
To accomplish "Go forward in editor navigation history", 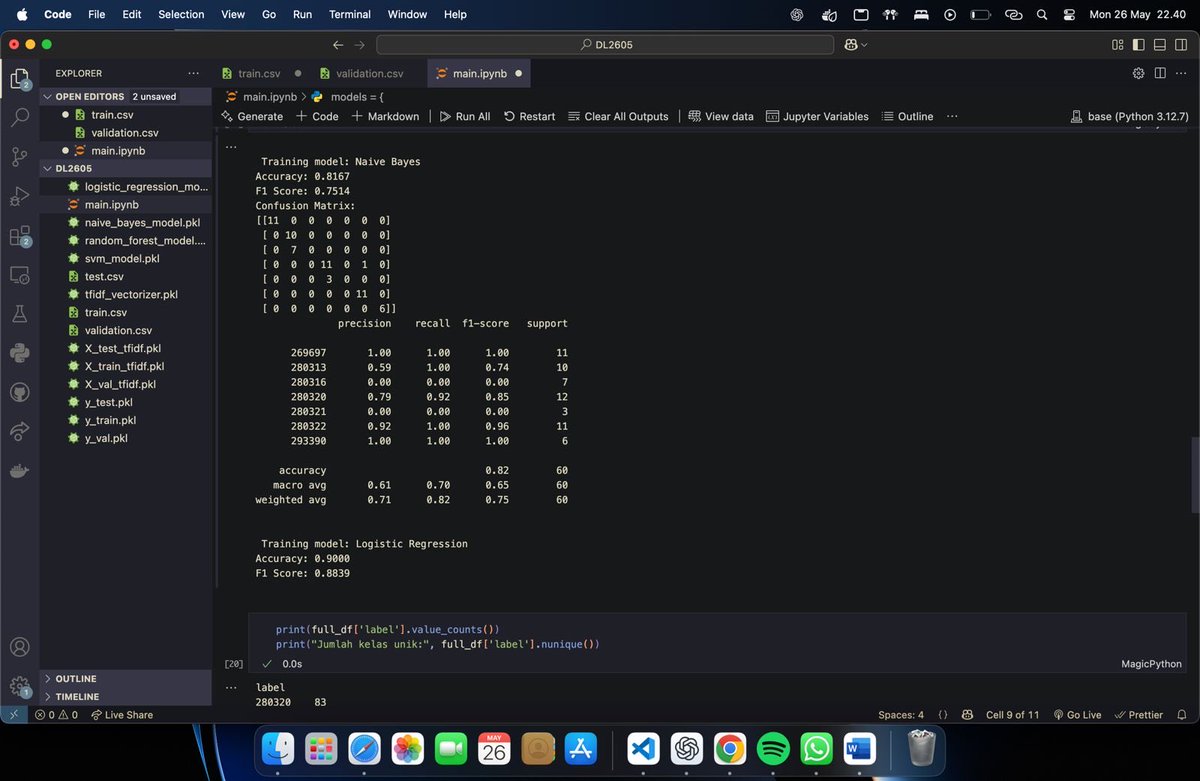I will point(360,45).
